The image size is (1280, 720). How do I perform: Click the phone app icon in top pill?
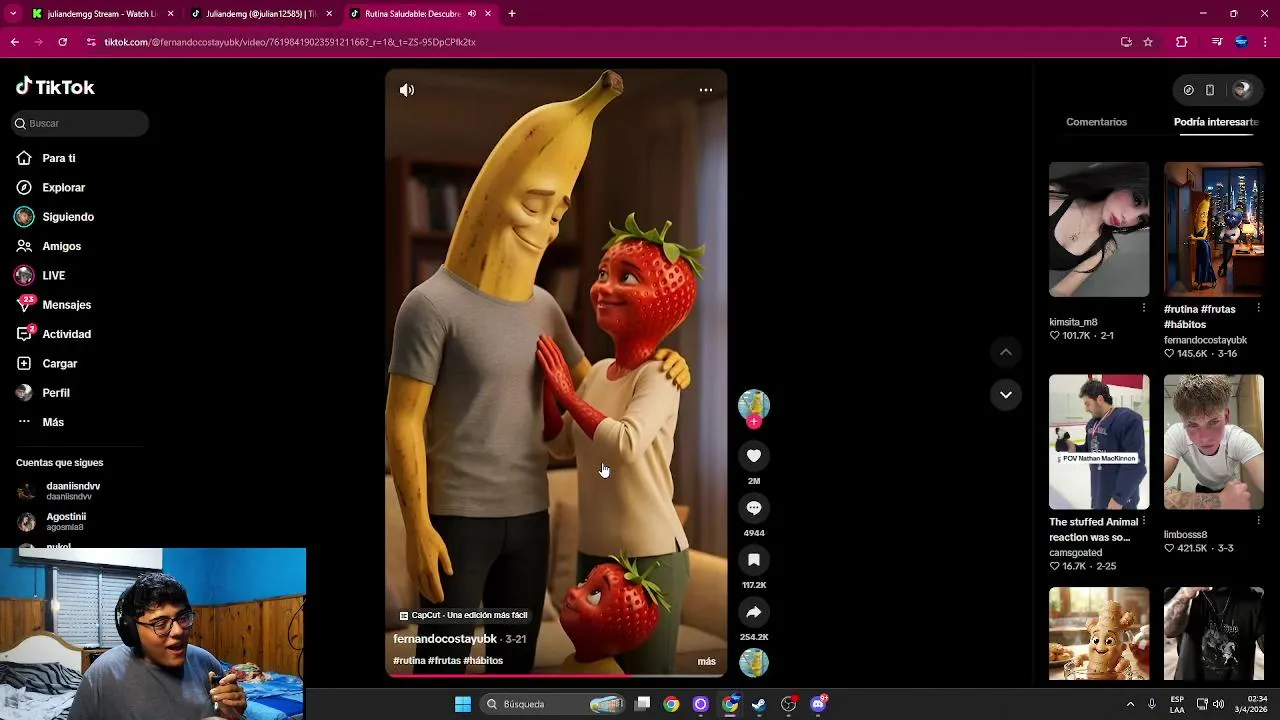coord(1210,90)
